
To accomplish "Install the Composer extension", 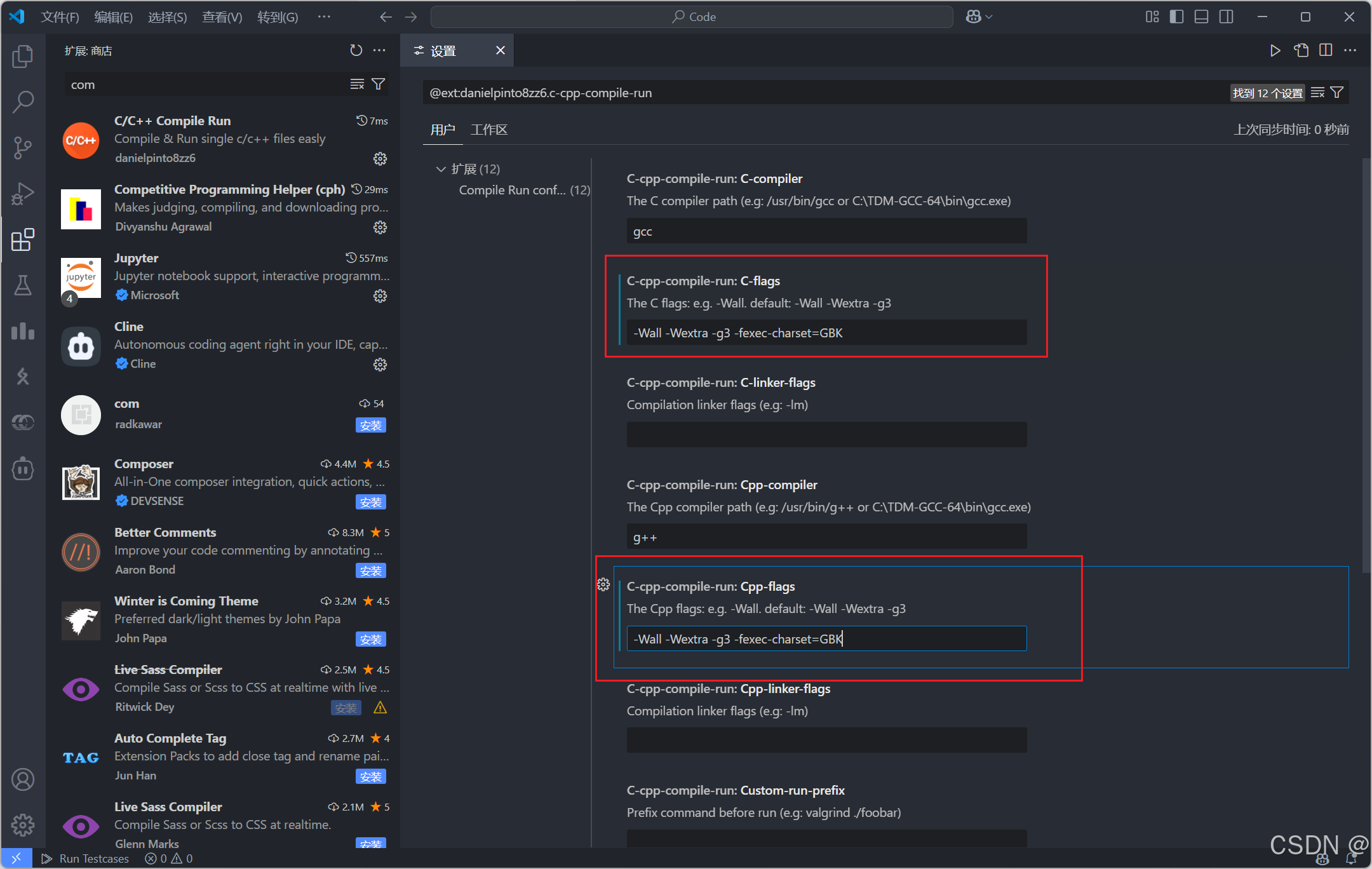I will (x=370, y=502).
